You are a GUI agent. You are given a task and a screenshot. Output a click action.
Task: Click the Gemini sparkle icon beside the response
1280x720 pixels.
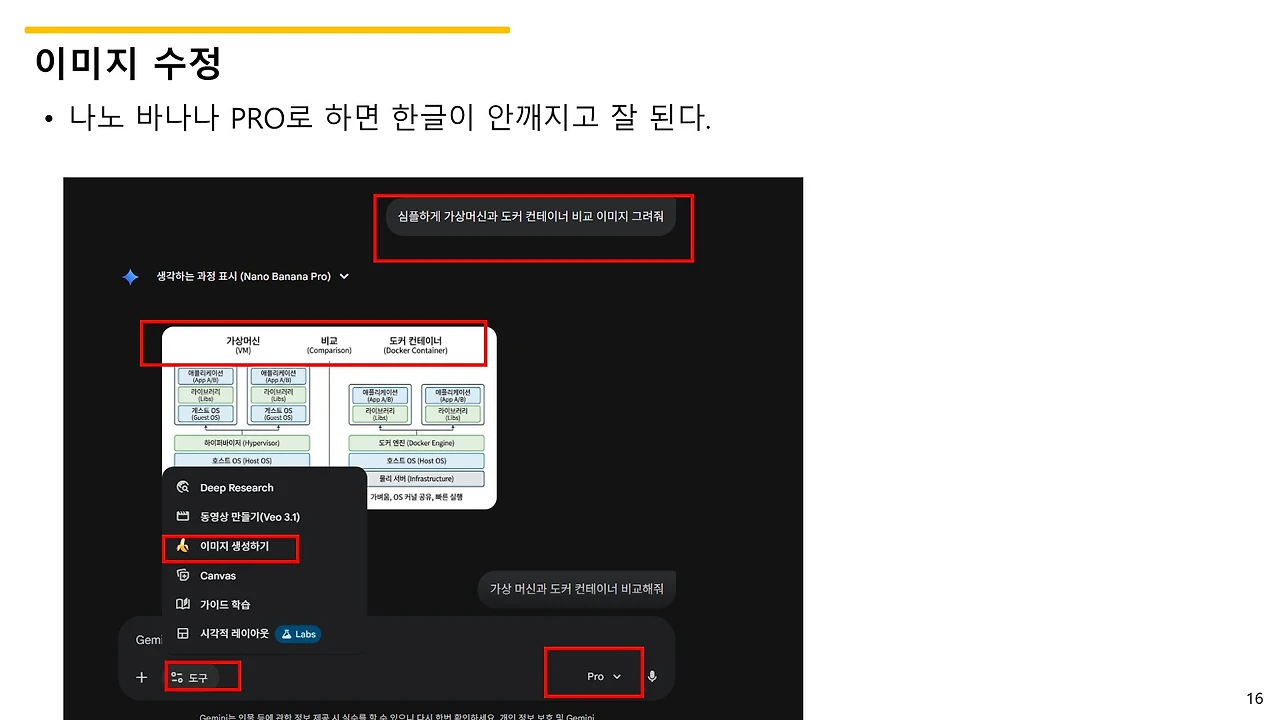pyautogui.click(x=130, y=277)
